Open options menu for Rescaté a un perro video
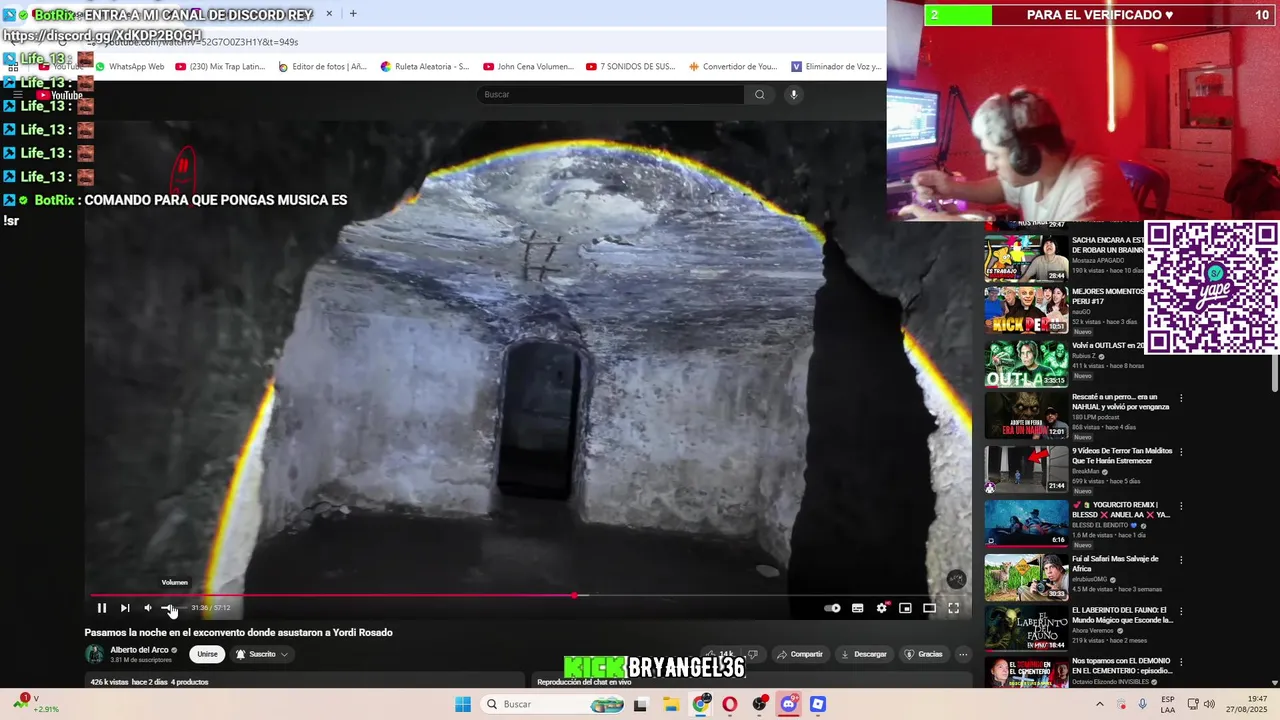The image size is (1280, 720). [x=1181, y=398]
